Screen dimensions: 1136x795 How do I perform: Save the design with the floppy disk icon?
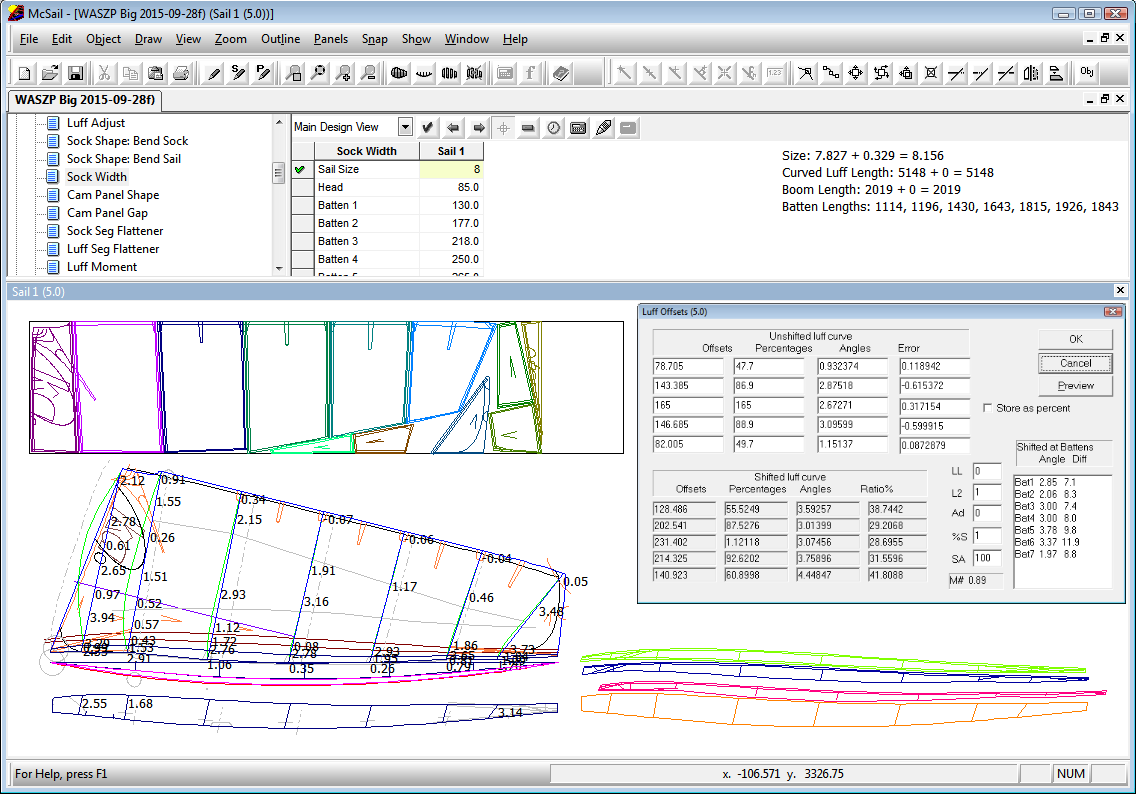tap(75, 73)
